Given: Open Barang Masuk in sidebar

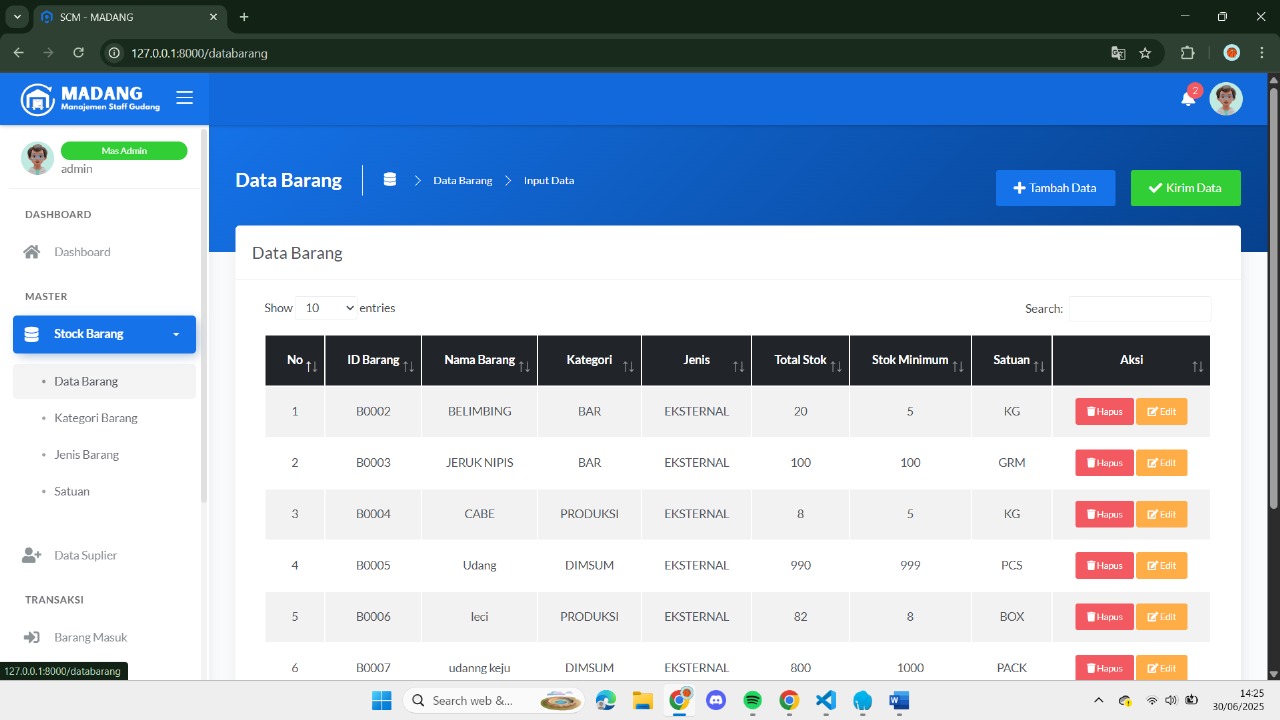Looking at the screenshot, I should pos(90,637).
